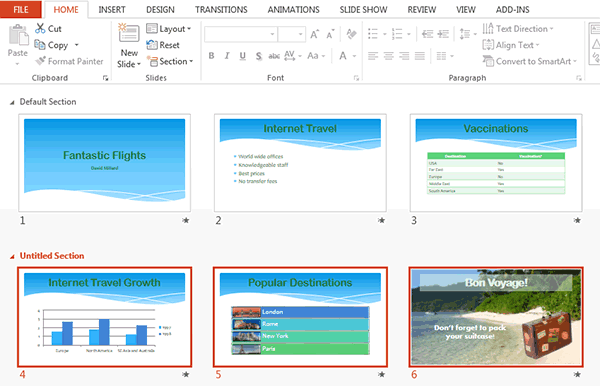
Task: Select the Bon Voyage slide thumbnail
Action: coord(496,317)
